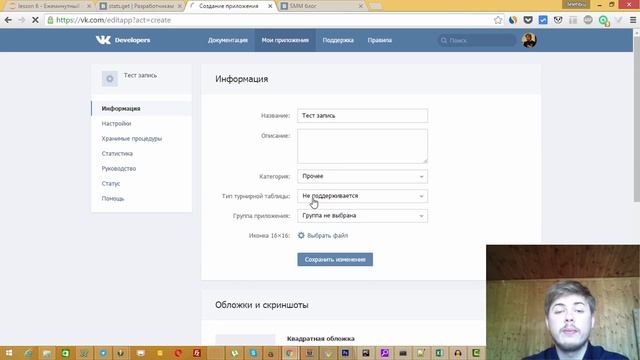Open FileZilla from the taskbar
The image size is (640, 360).
(x=197, y=353)
